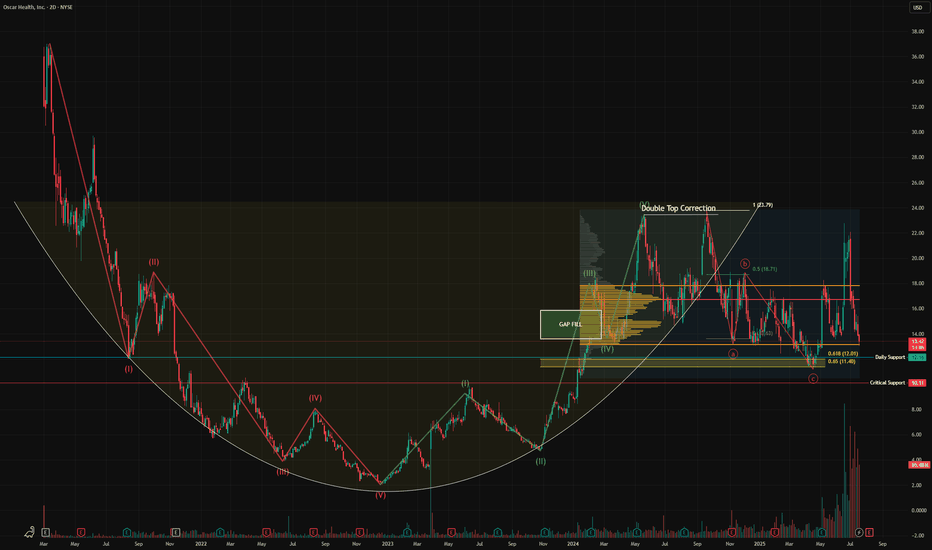This screenshot has width=932, height=550.
Task: Open the green earnings marker near Feb 2023
Action: click(407, 532)
